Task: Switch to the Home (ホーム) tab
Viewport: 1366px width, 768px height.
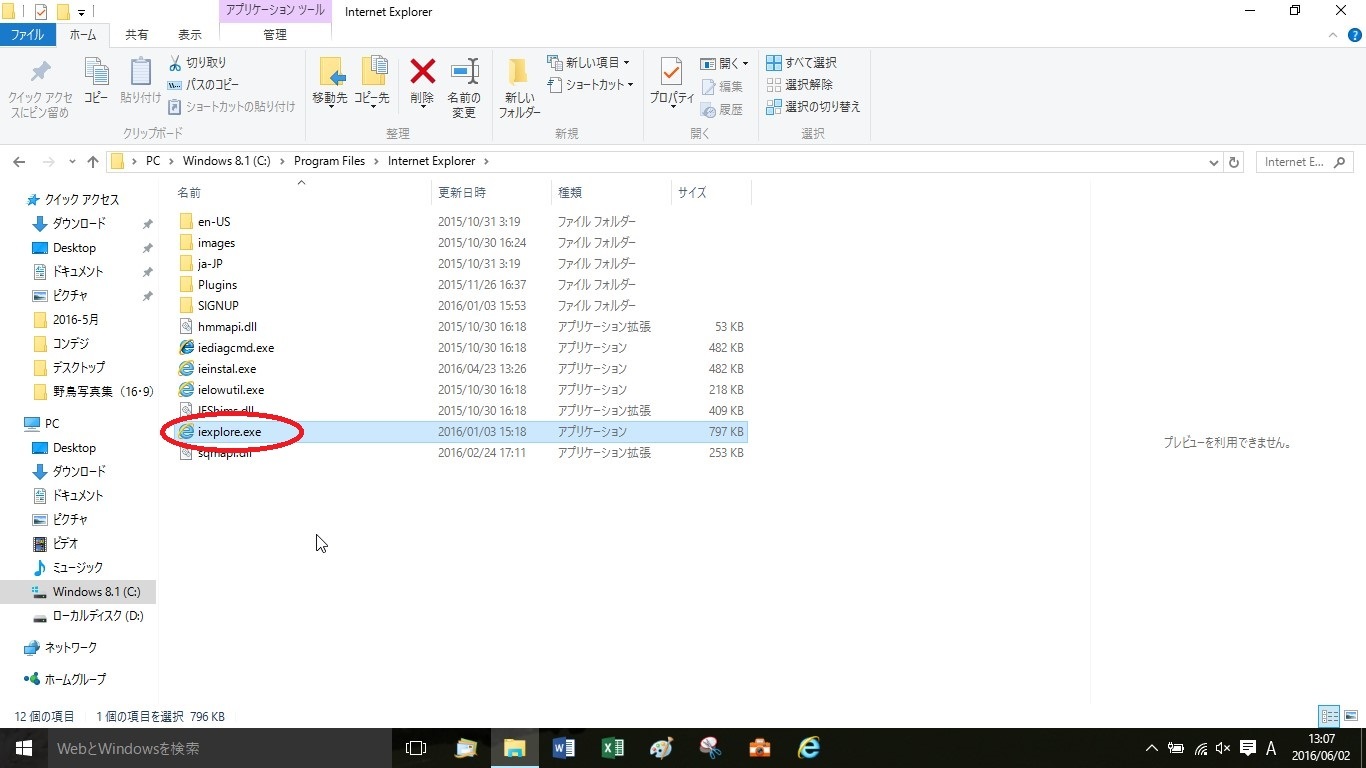Action: click(83, 35)
